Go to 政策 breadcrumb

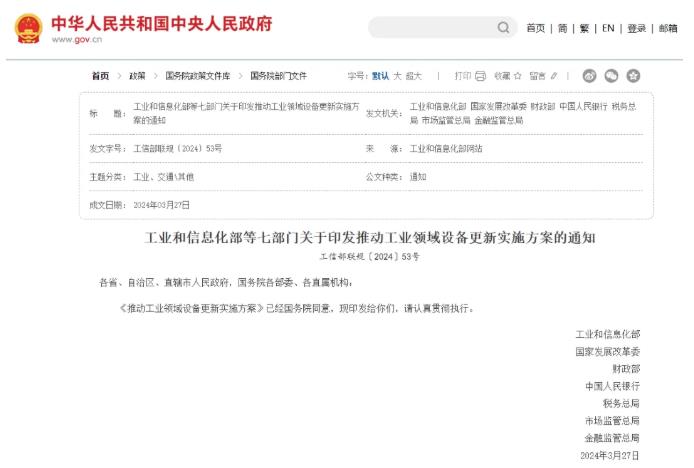[x=137, y=76]
